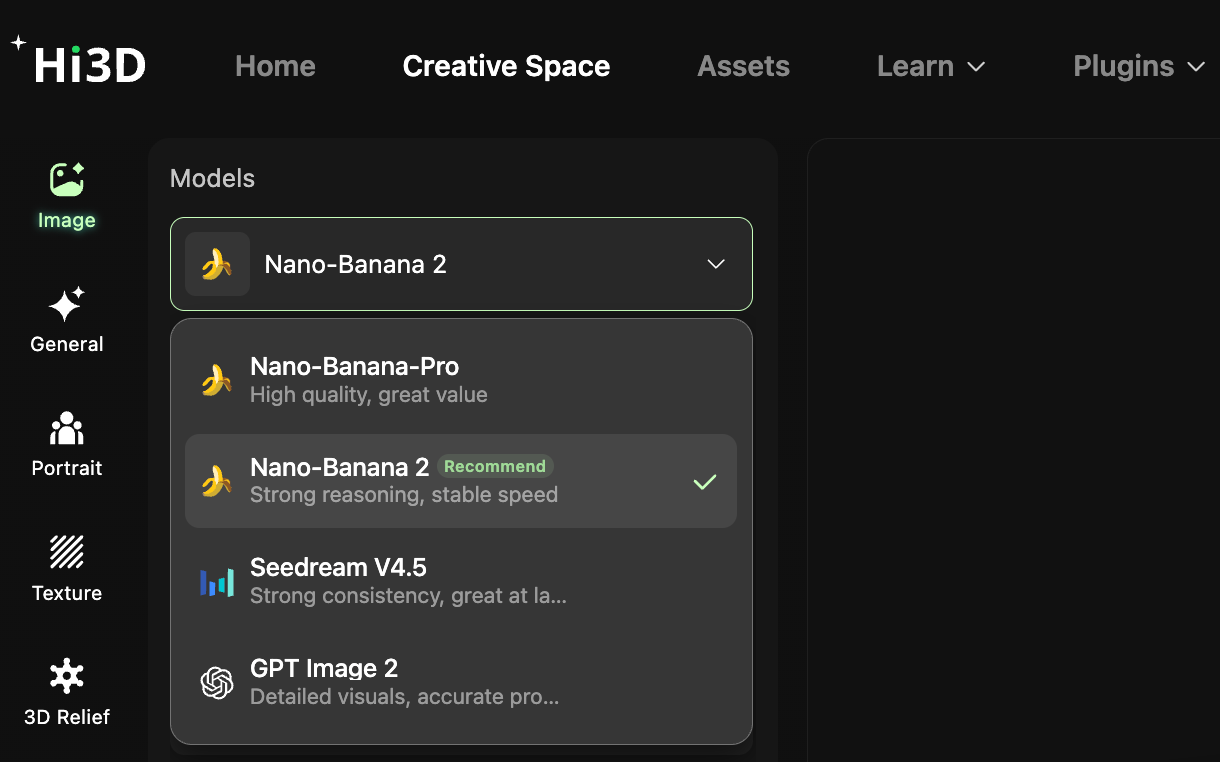Go to Creative Space tab
Screen dimensions: 1220x762
point(506,66)
